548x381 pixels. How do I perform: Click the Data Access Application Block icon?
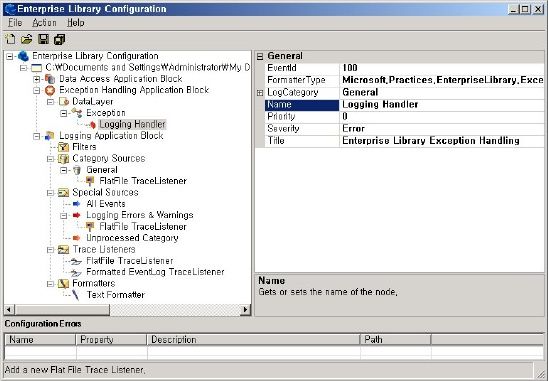(50, 79)
